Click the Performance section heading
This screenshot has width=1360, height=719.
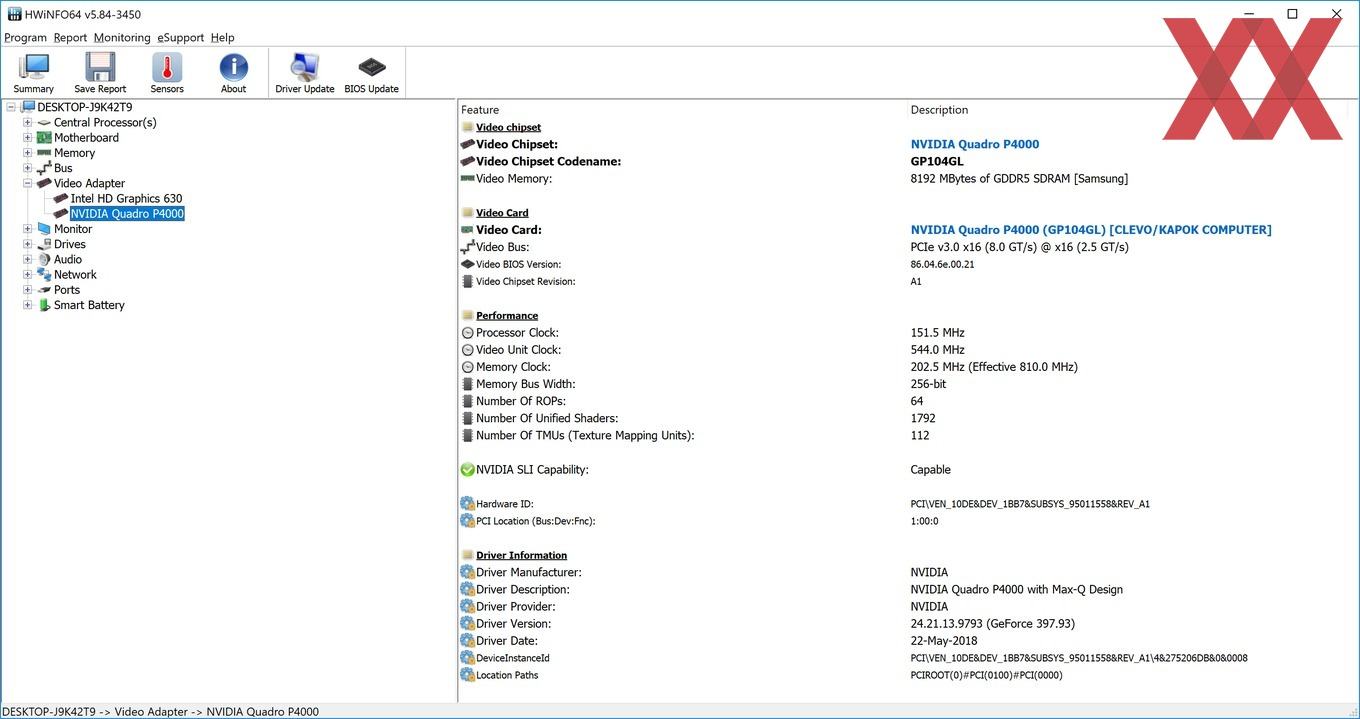tap(507, 316)
